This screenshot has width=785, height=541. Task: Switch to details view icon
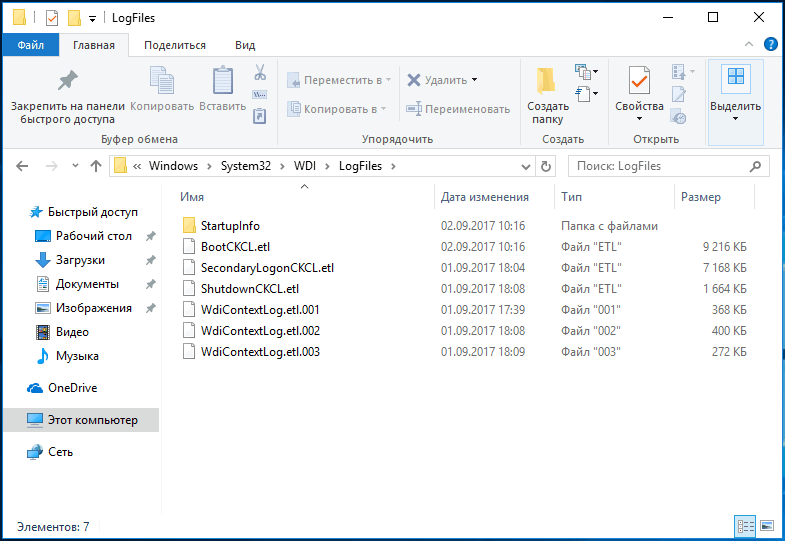(745, 526)
